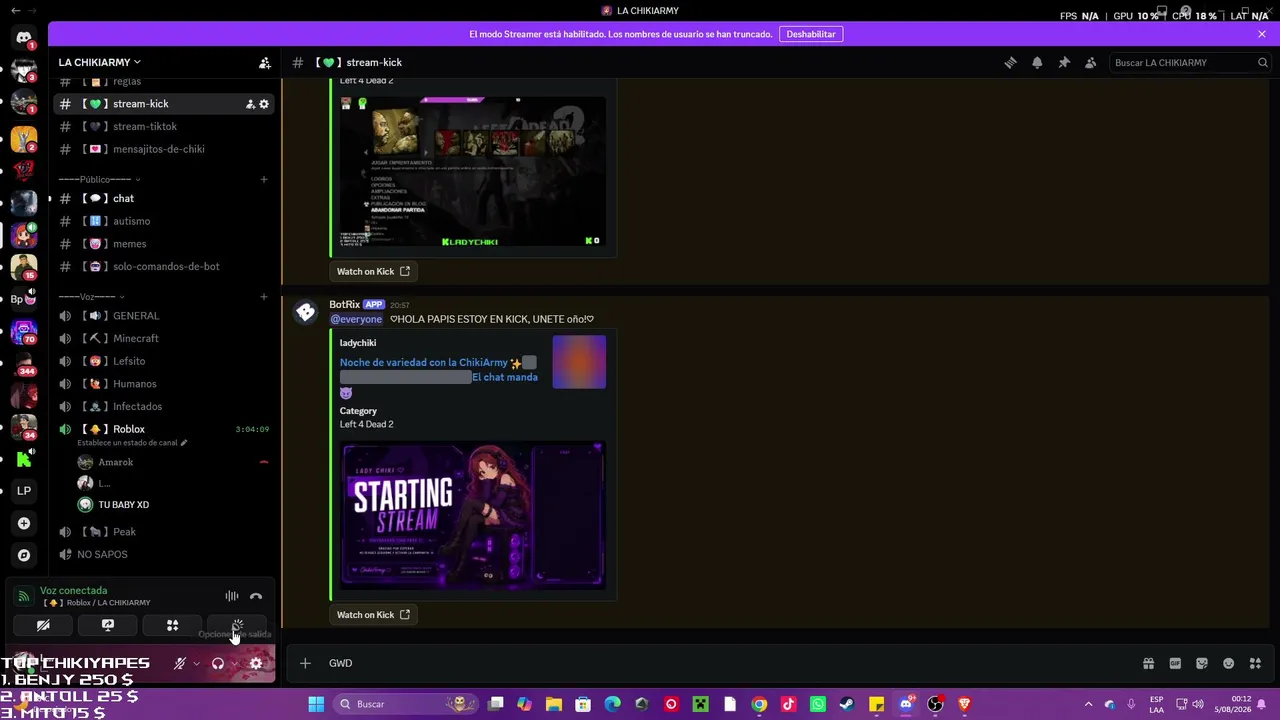Open File Explorer from the taskbar
The height and width of the screenshot is (720, 1280).
point(553,704)
